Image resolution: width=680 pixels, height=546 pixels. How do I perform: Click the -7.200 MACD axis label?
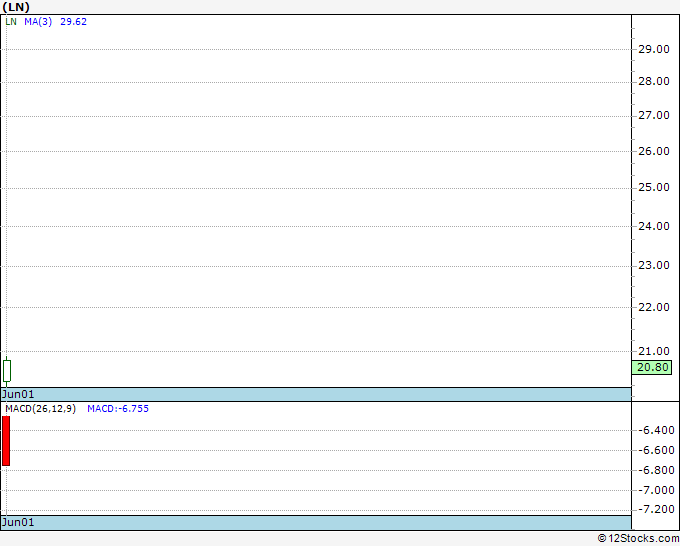656,509
